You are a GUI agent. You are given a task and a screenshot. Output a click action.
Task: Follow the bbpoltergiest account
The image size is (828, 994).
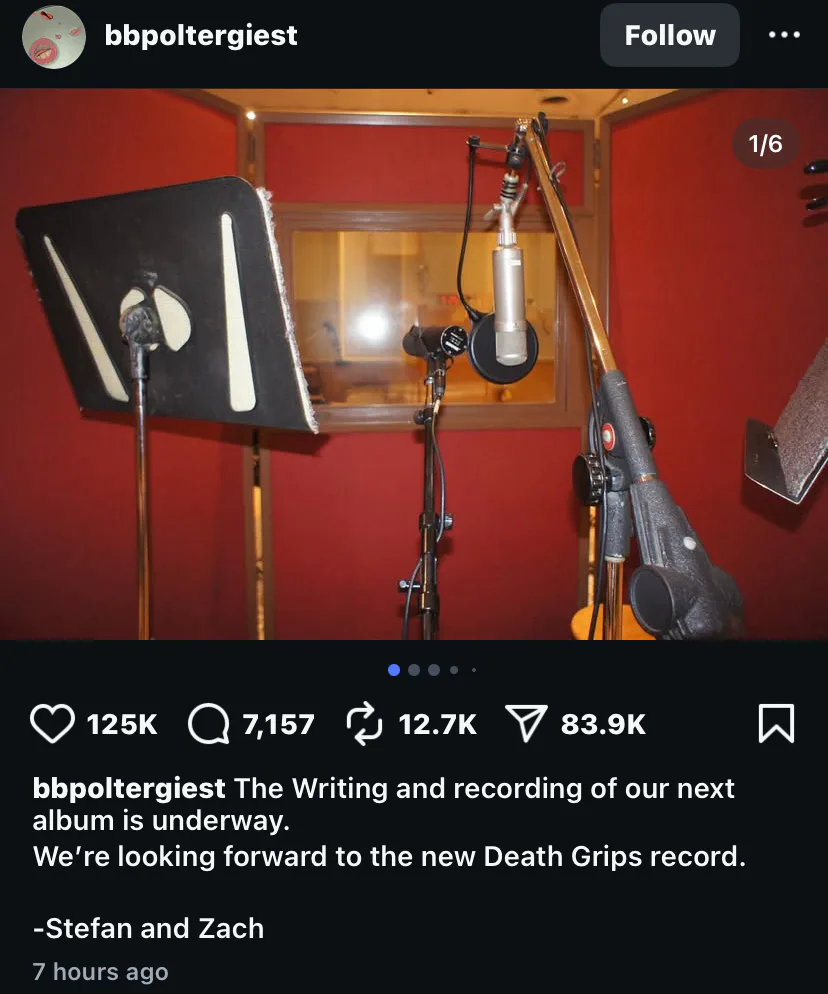coord(670,35)
